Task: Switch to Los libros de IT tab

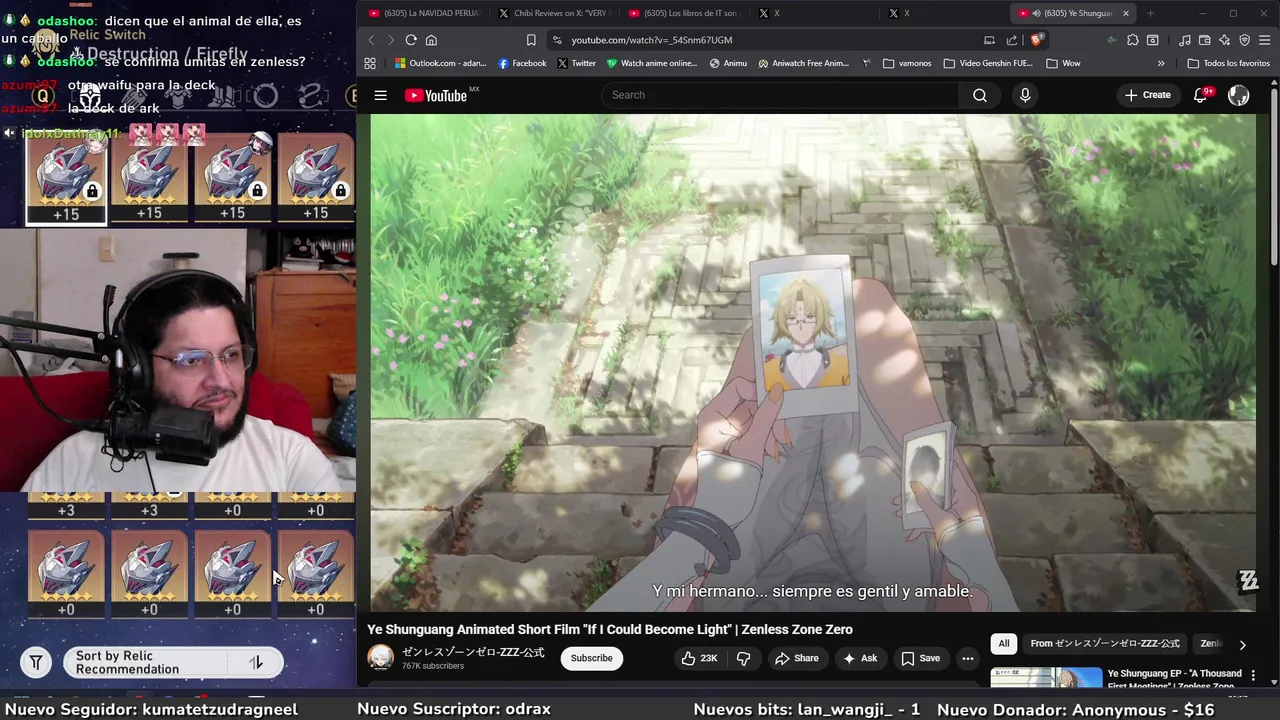Action: [683, 13]
